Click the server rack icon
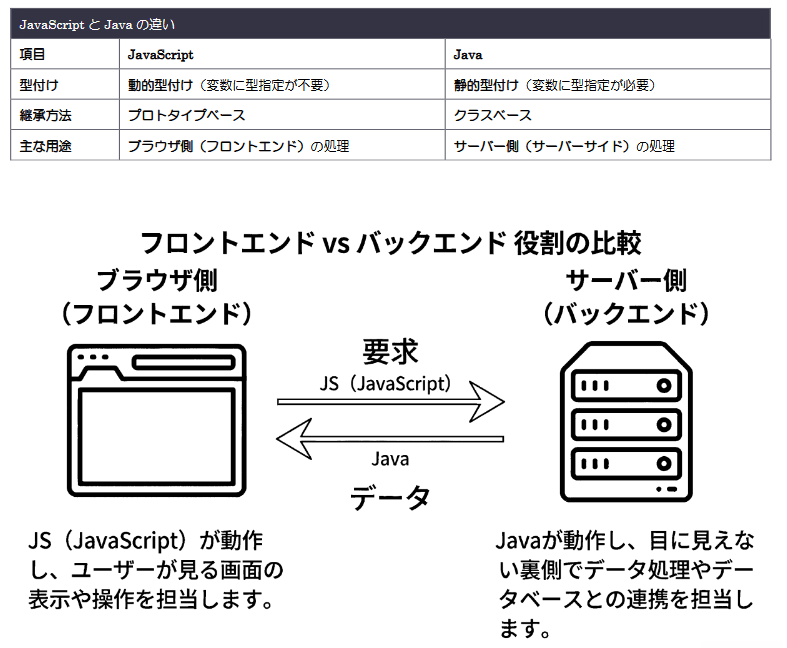This screenshot has height=648, width=787. point(626,422)
